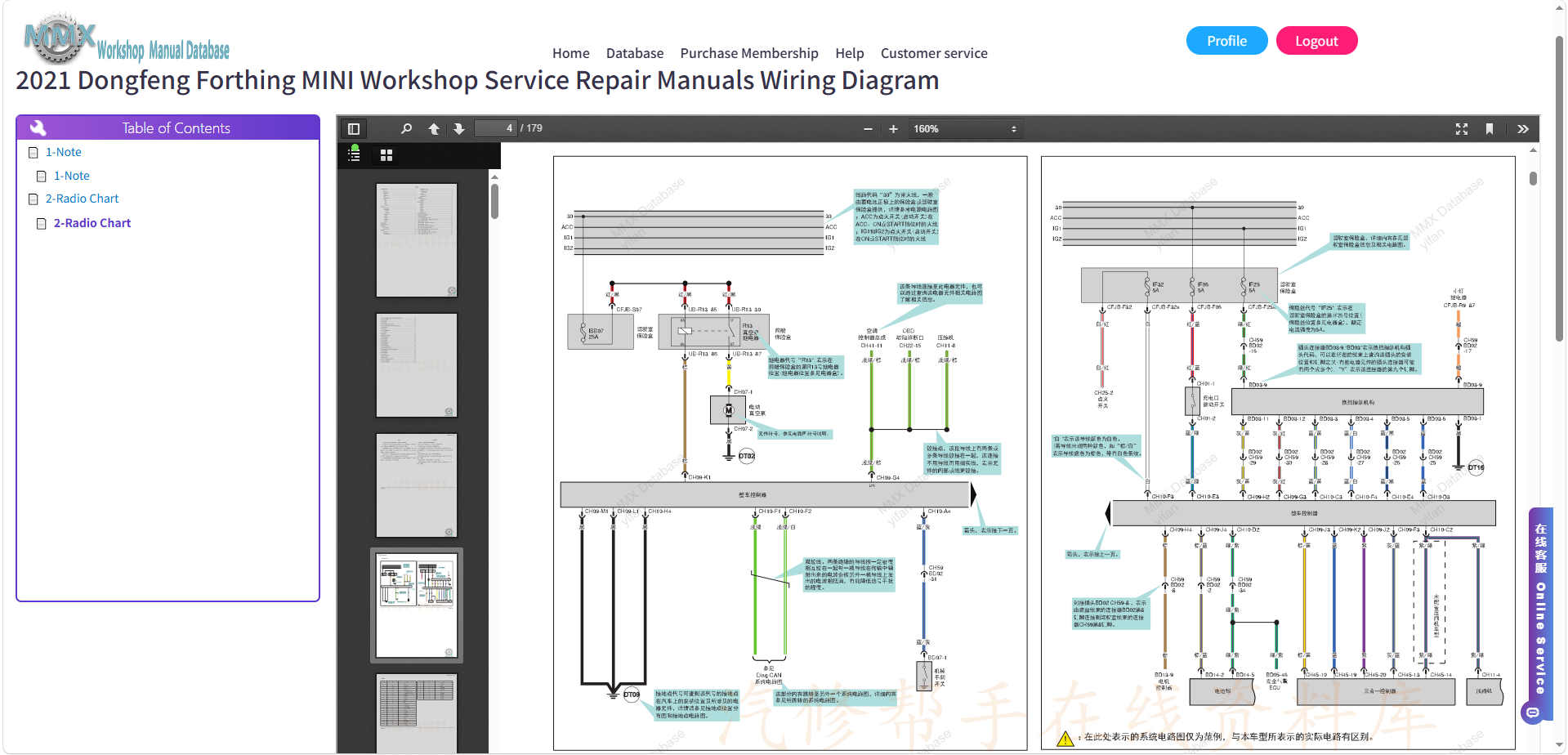This screenshot has height=755, width=1568.
Task: Zoom in with the plus button
Action: pyautogui.click(x=893, y=129)
